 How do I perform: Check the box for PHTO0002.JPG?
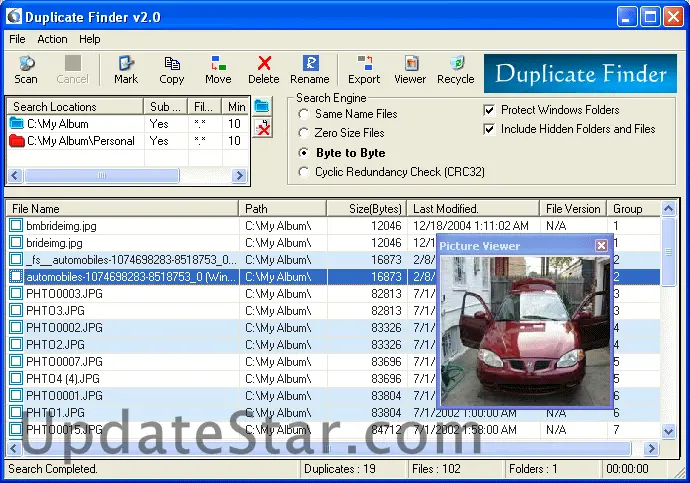click(16, 327)
